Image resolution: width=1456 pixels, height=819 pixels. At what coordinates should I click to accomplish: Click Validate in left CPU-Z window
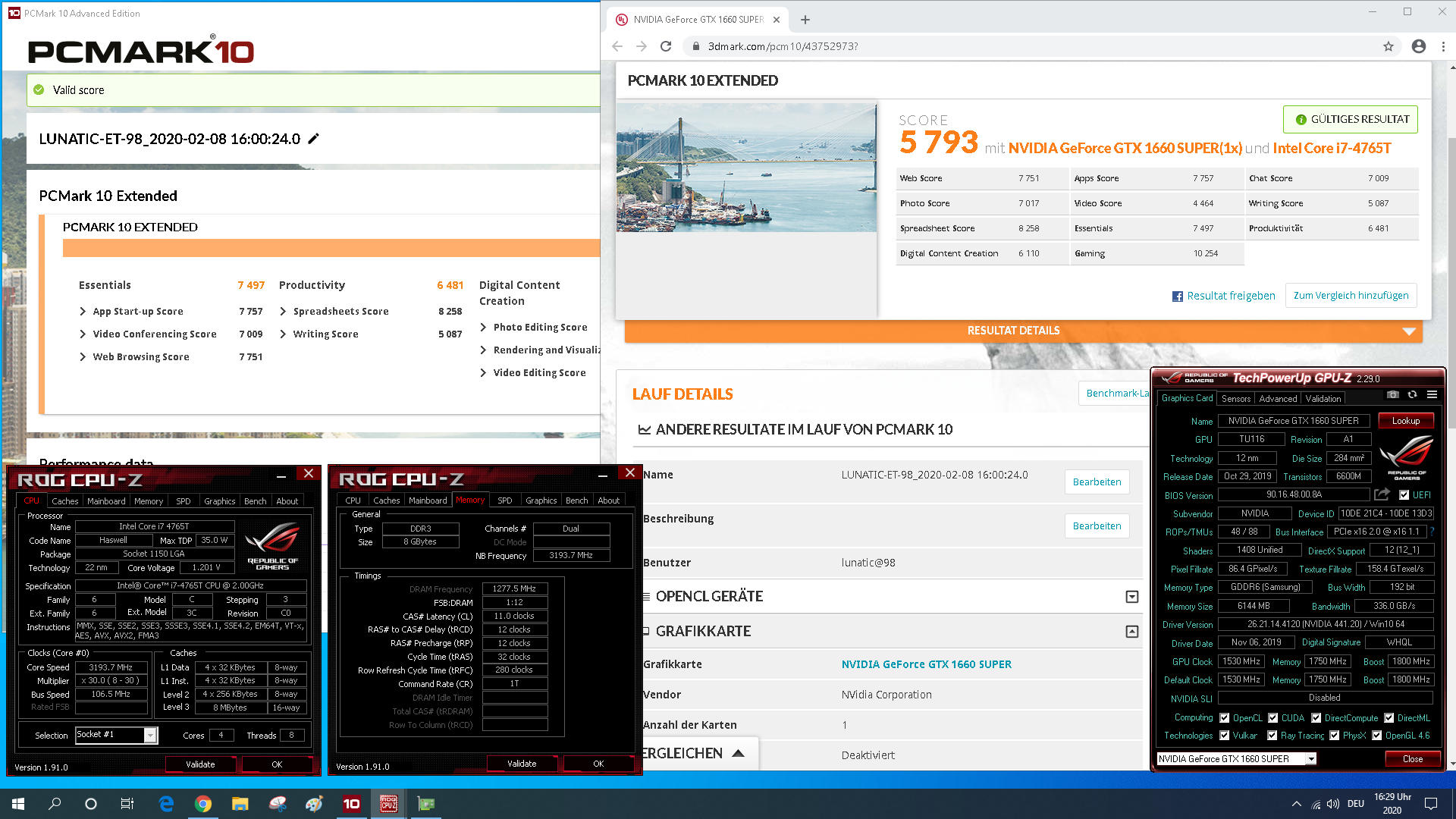[200, 764]
